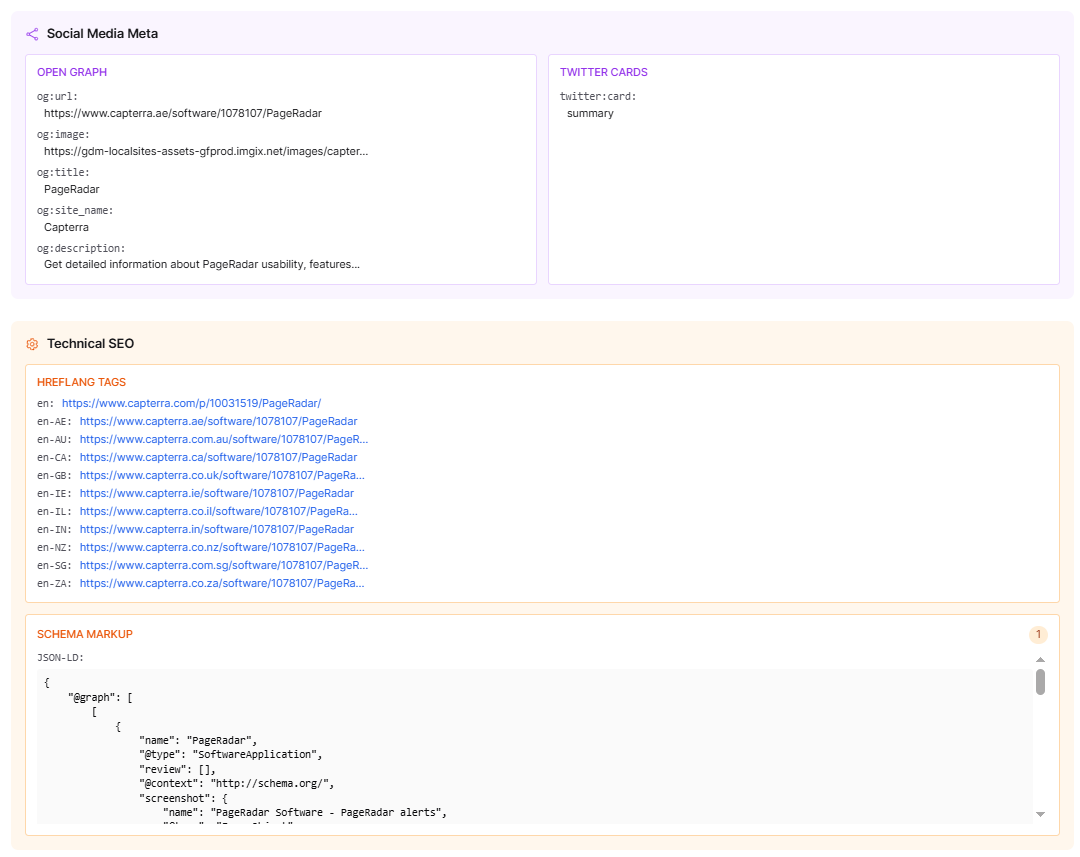This screenshot has height=857, width=1080.
Task: Click the TWITTER CARDS heading
Action: point(603,72)
